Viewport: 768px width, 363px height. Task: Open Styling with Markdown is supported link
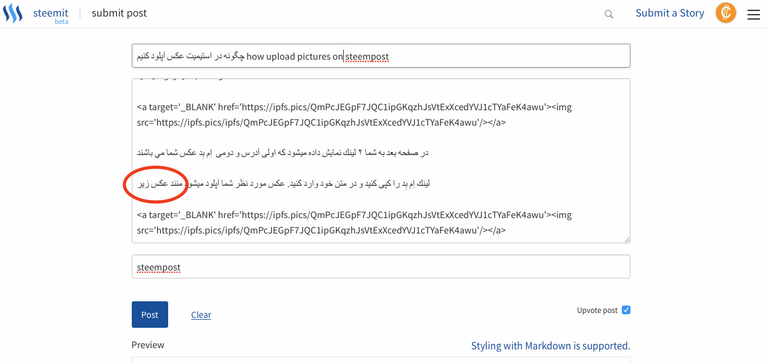pos(551,346)
